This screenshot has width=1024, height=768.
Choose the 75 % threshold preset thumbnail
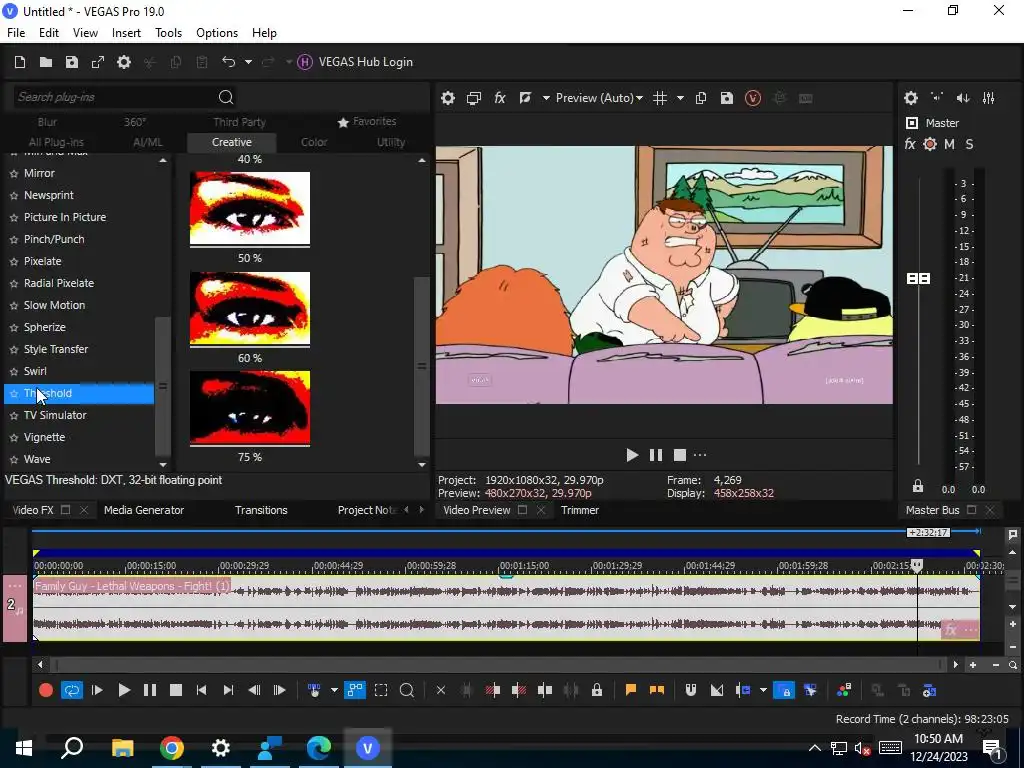(x=249, y=408)
